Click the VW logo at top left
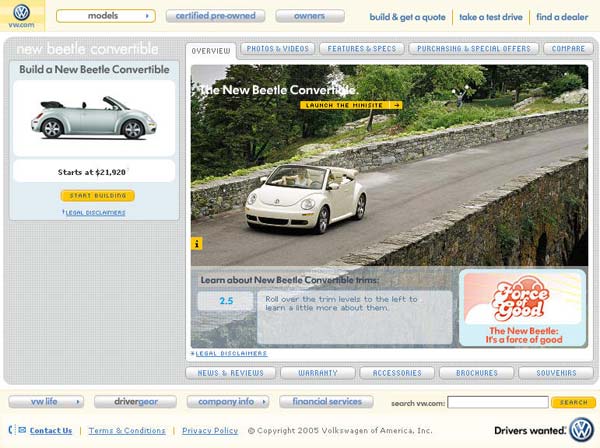Viewport: 600px width, 448px height. tap(22, 13)
